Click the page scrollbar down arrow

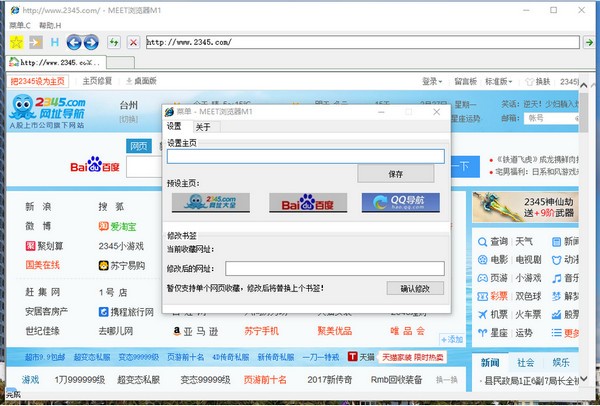tap(584, 378)
